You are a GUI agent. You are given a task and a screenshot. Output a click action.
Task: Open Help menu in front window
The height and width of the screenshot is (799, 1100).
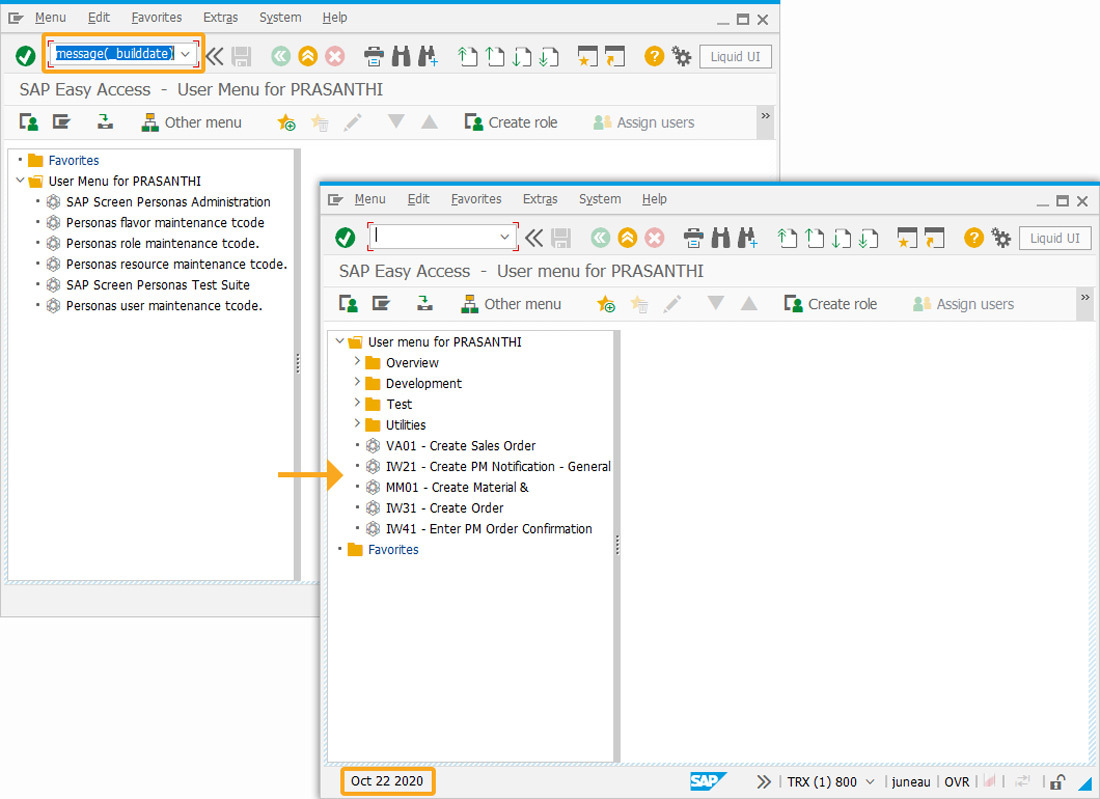pyautogui.click(x=655, y=199)
